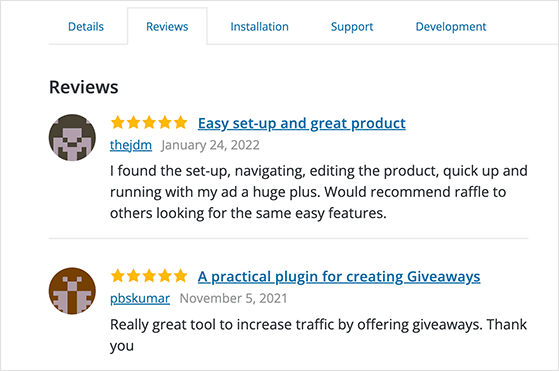Image resolution: width=559 pixels, height=371 pixels.
Task: Select the Reviews tab
Action: click(x=167, y=27)
